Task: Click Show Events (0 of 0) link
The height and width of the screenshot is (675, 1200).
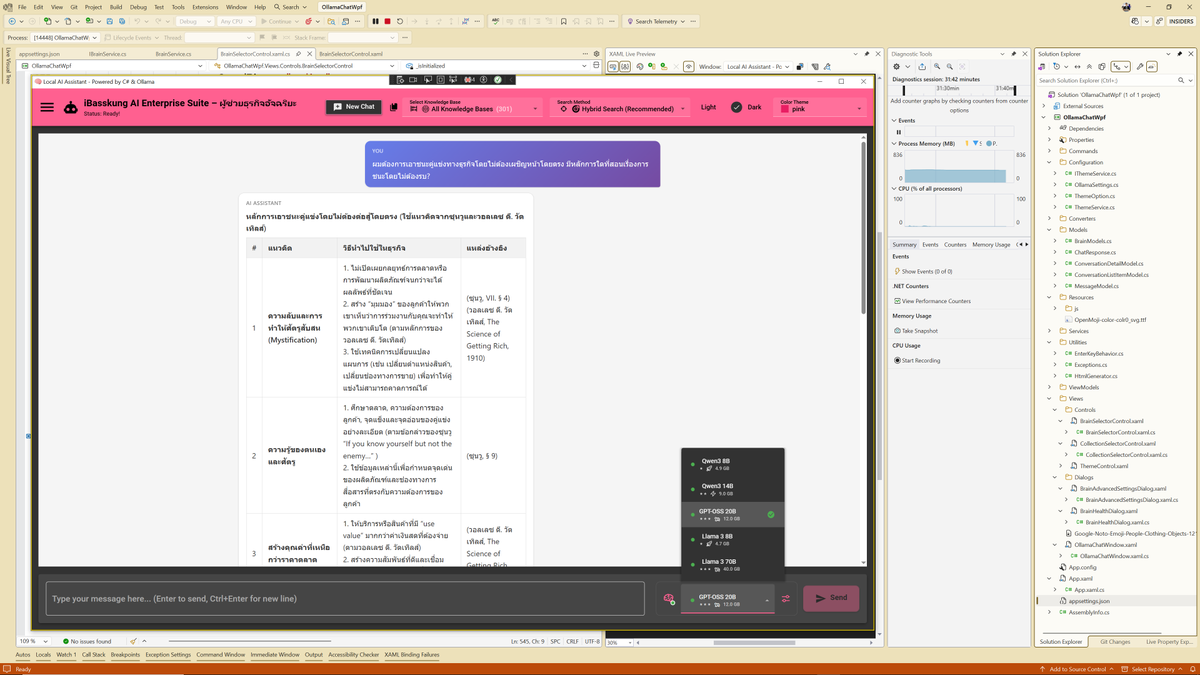Action: [x=927, y=271]
